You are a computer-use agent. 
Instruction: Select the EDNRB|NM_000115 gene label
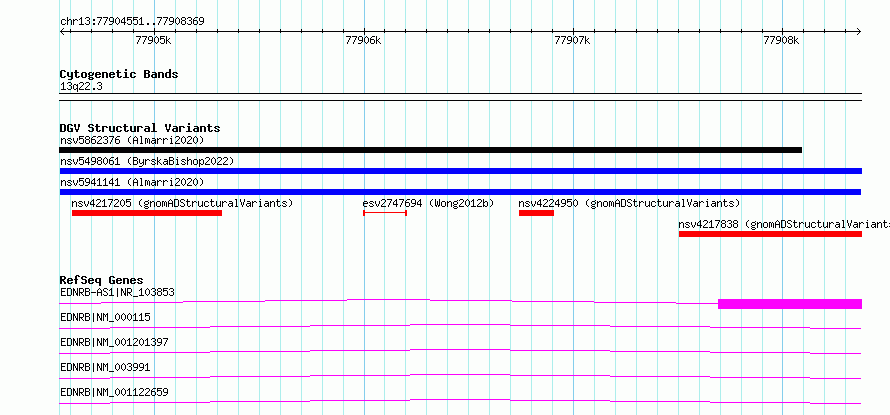pos(105,317)
